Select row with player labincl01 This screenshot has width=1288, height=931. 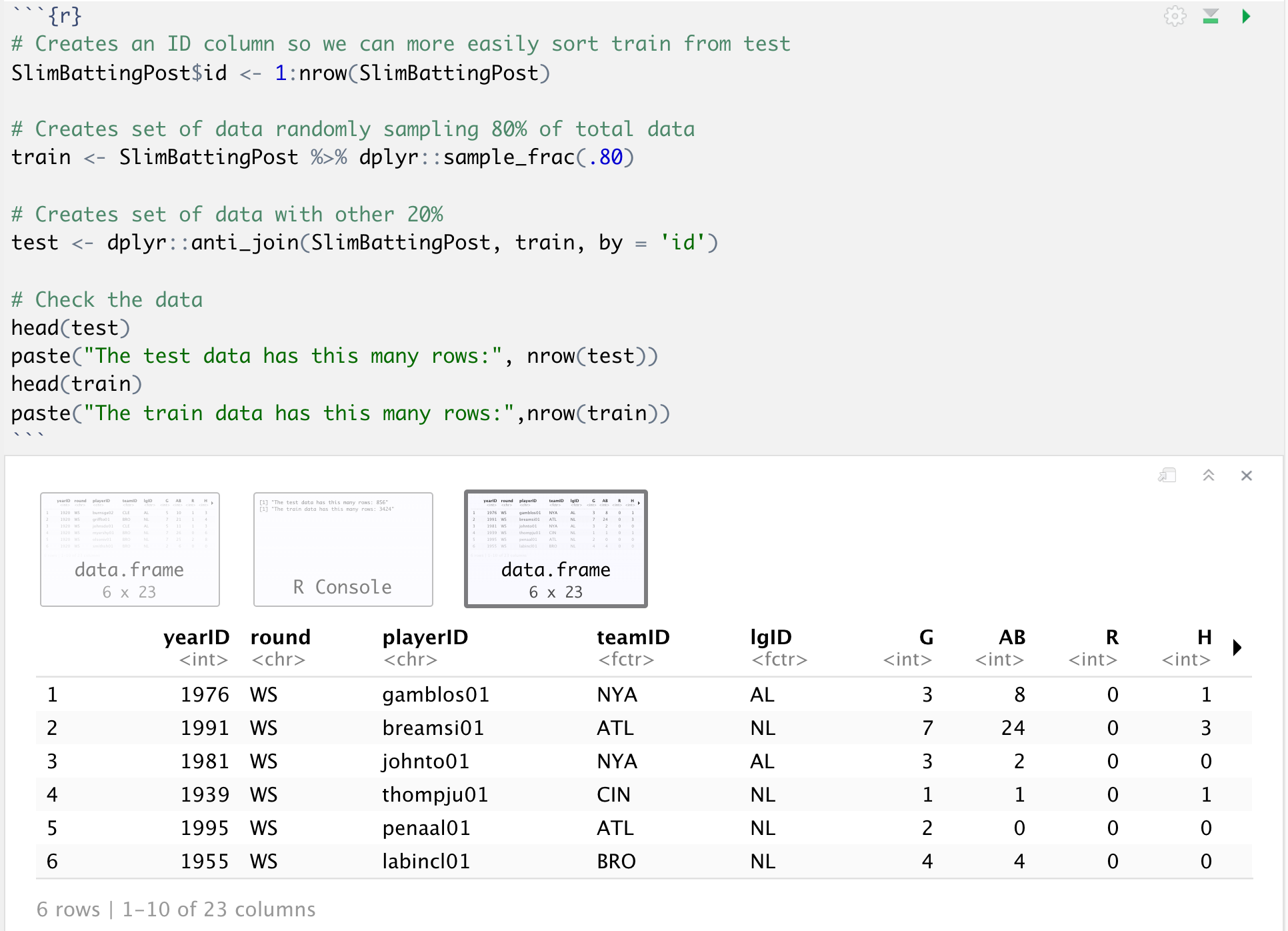point(426,862)
